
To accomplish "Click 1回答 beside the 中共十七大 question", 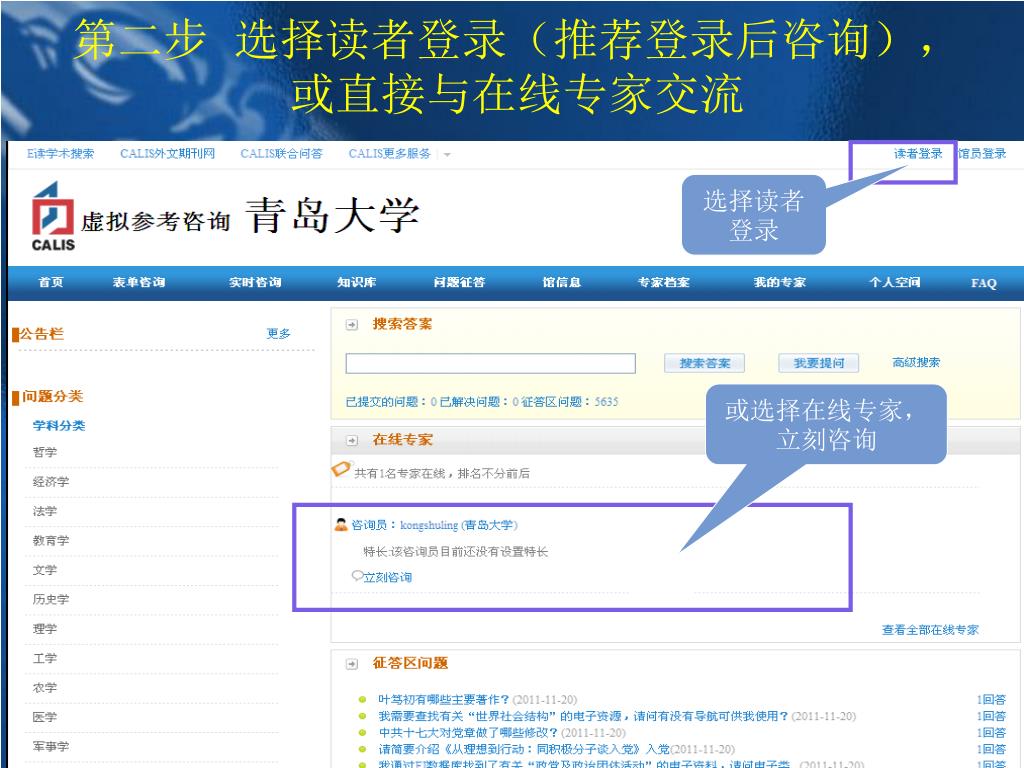I will point(991,732).
